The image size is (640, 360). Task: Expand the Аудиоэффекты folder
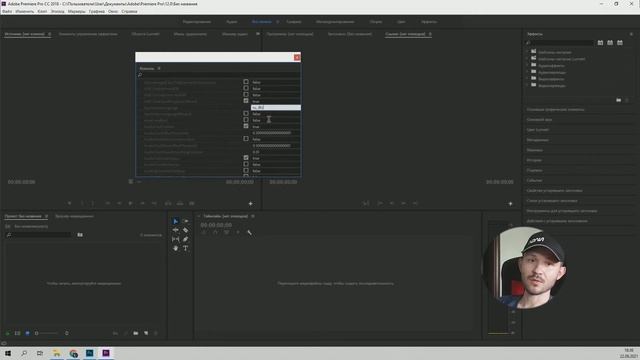click(527, 65)
